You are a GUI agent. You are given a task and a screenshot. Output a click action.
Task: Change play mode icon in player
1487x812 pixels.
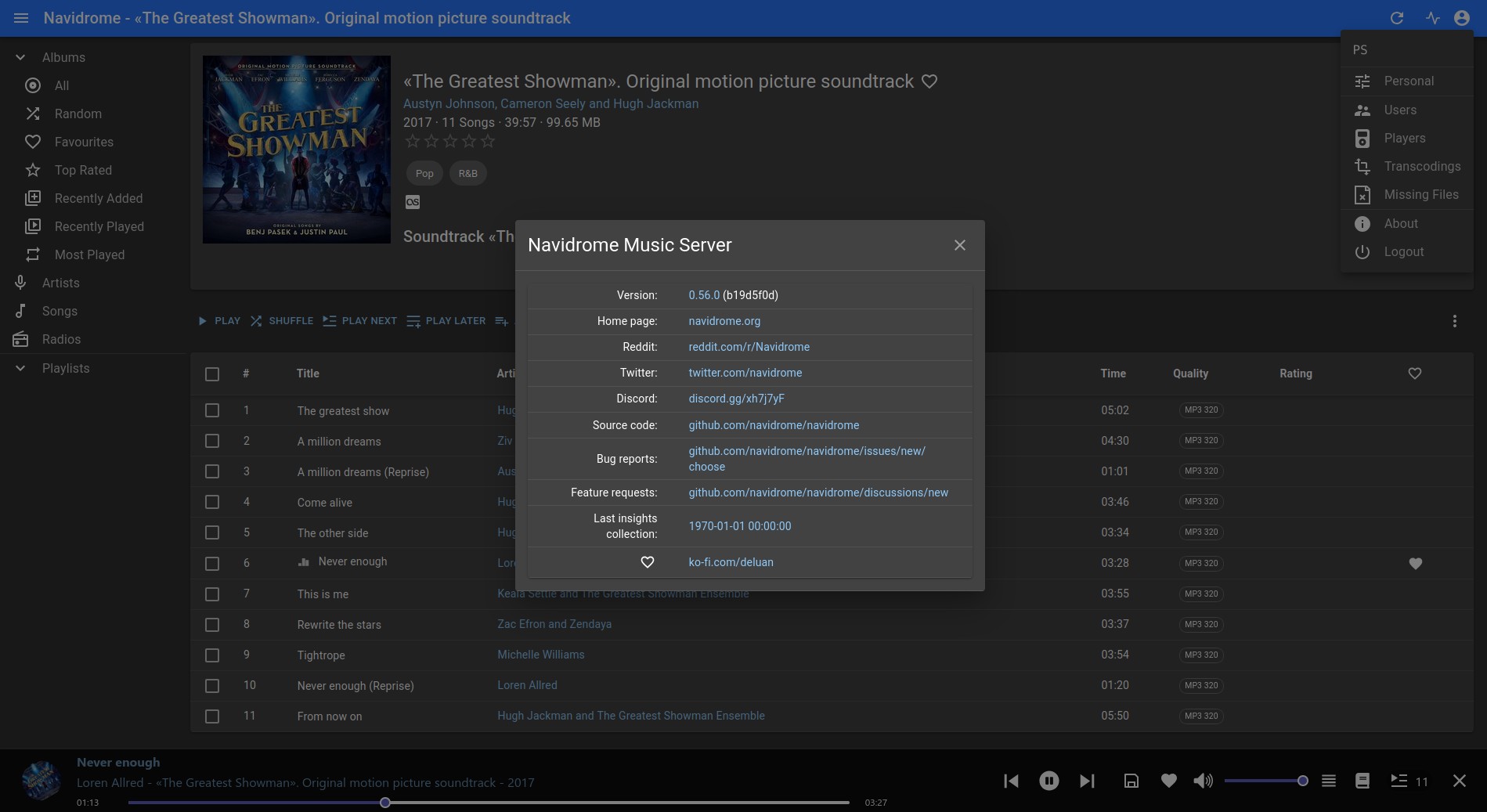[x=1329, y=781]
